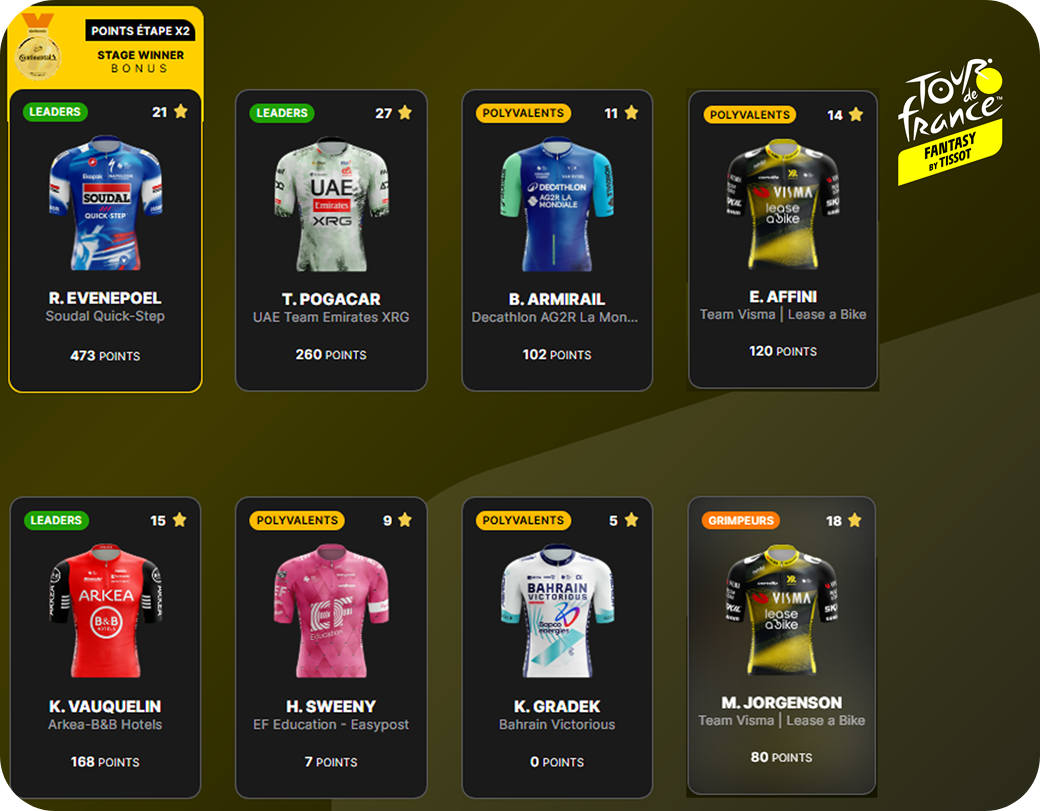Click E. Affini's 120 points label
The image size is (1040, 811).
783,351
